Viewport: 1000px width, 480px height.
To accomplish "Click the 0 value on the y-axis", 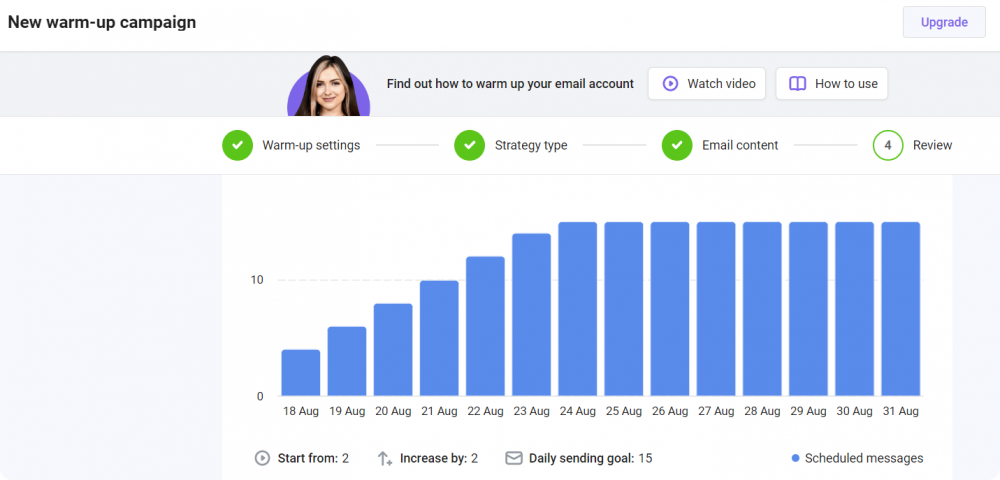I will pos(260,396).
